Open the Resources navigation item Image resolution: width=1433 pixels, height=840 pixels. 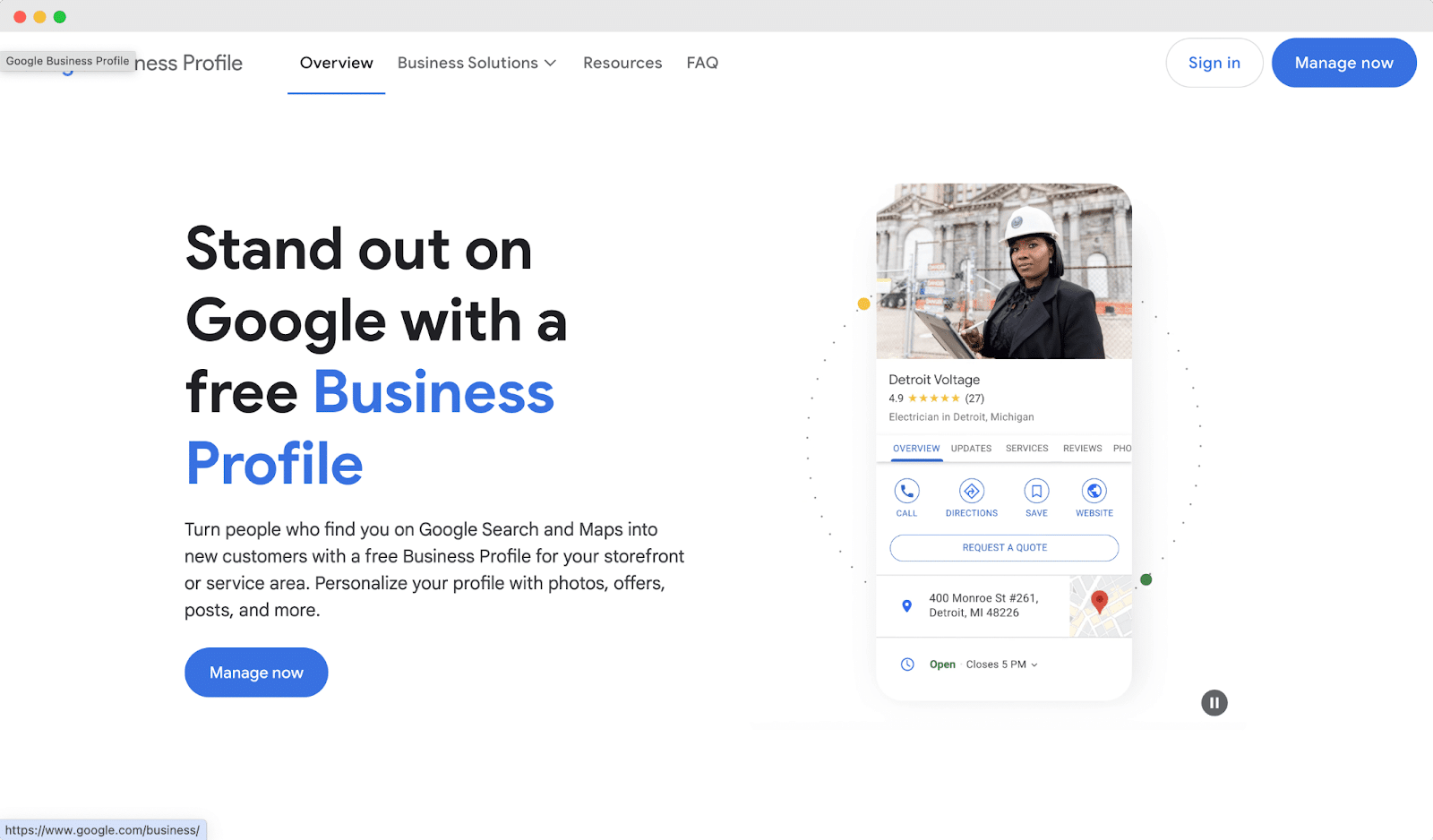click(622, 63)
